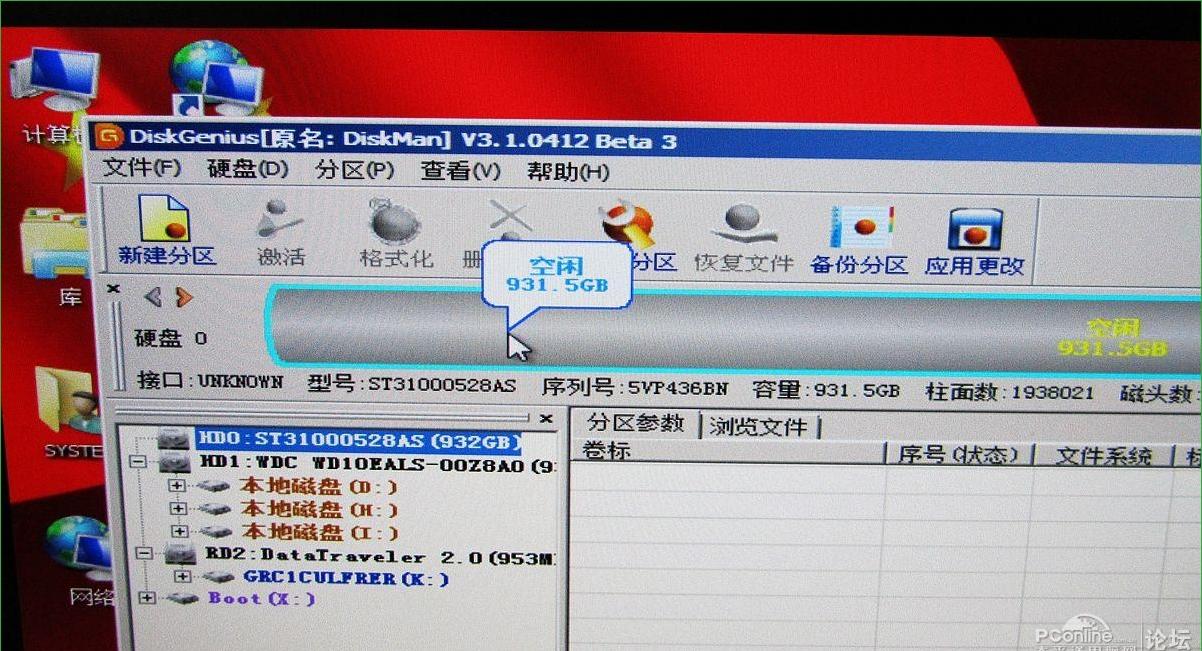Click the previous disk left arrow
Screen dimensions: 1202x651
[153, 297]
